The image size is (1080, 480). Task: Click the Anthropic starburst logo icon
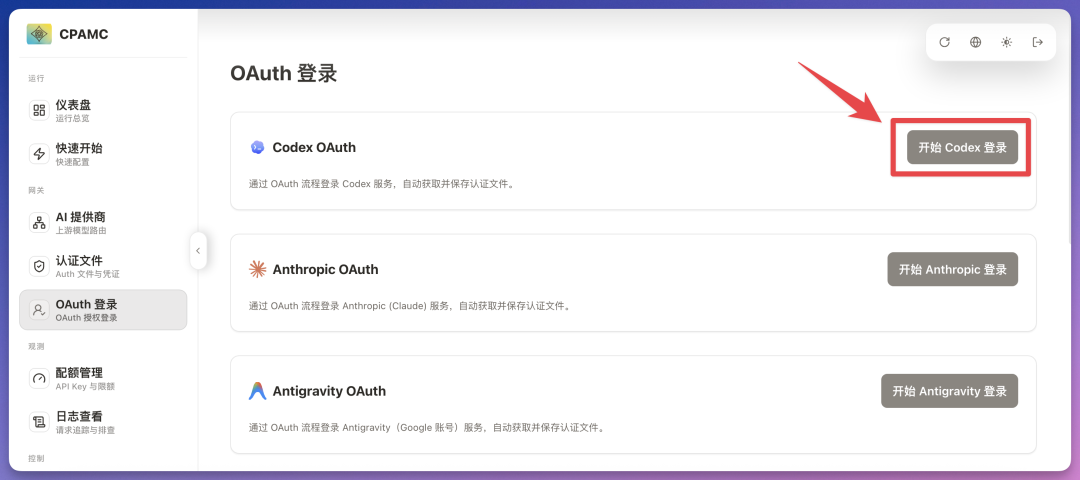click(x=257, y=269)
